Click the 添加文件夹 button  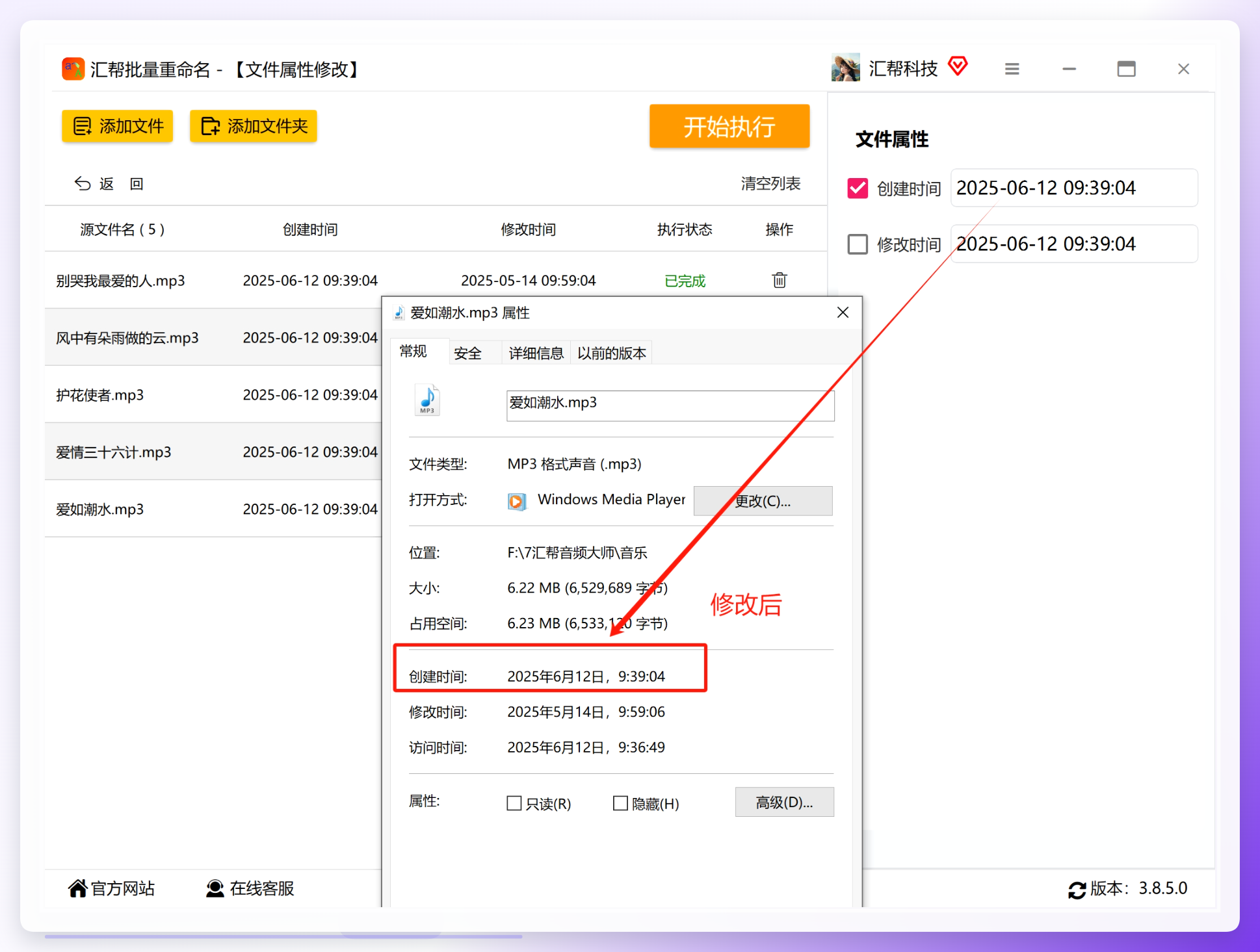coord(254,126)
